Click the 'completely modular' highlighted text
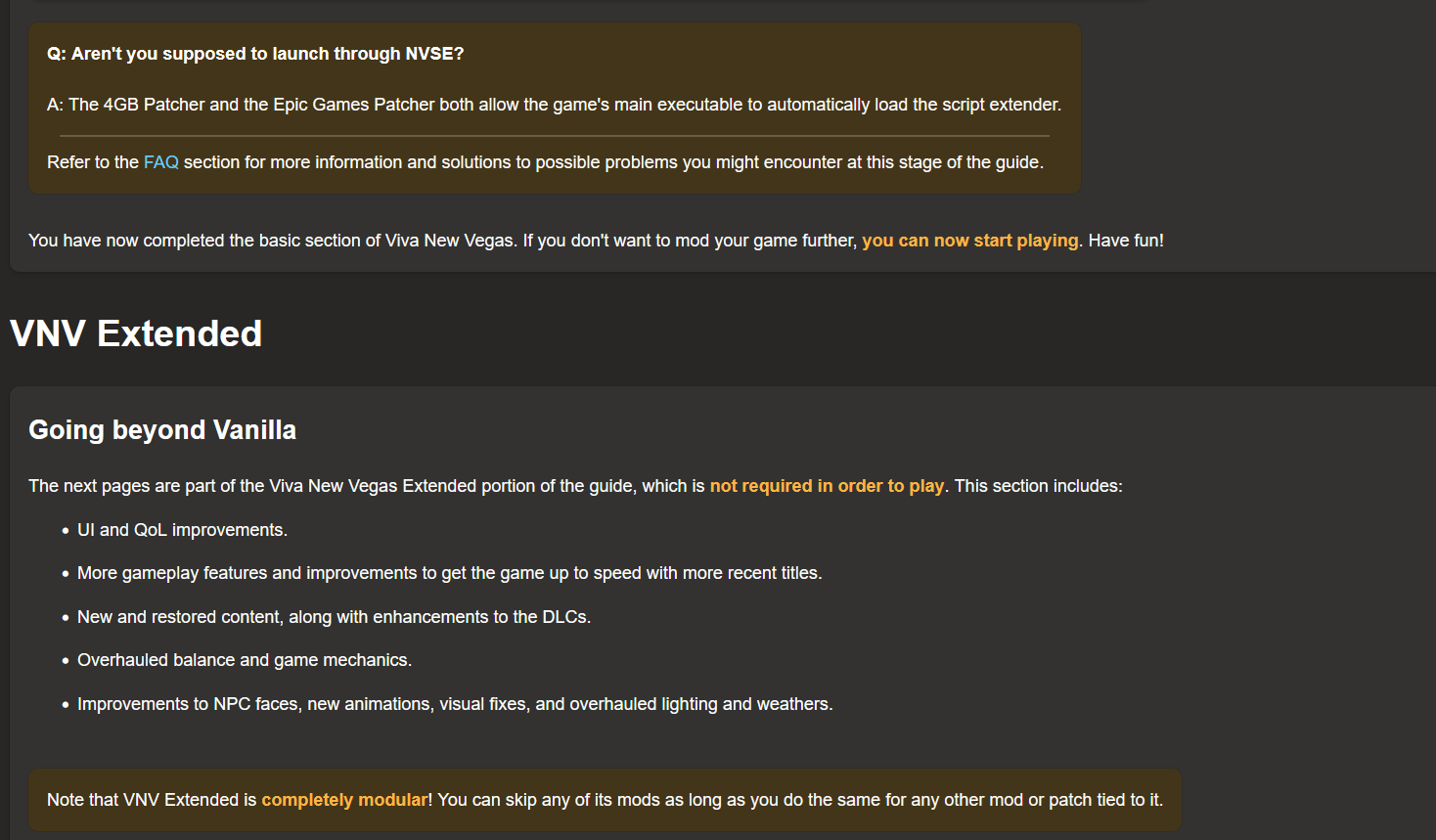1436x840 pixels. click(x=344, y=800)
